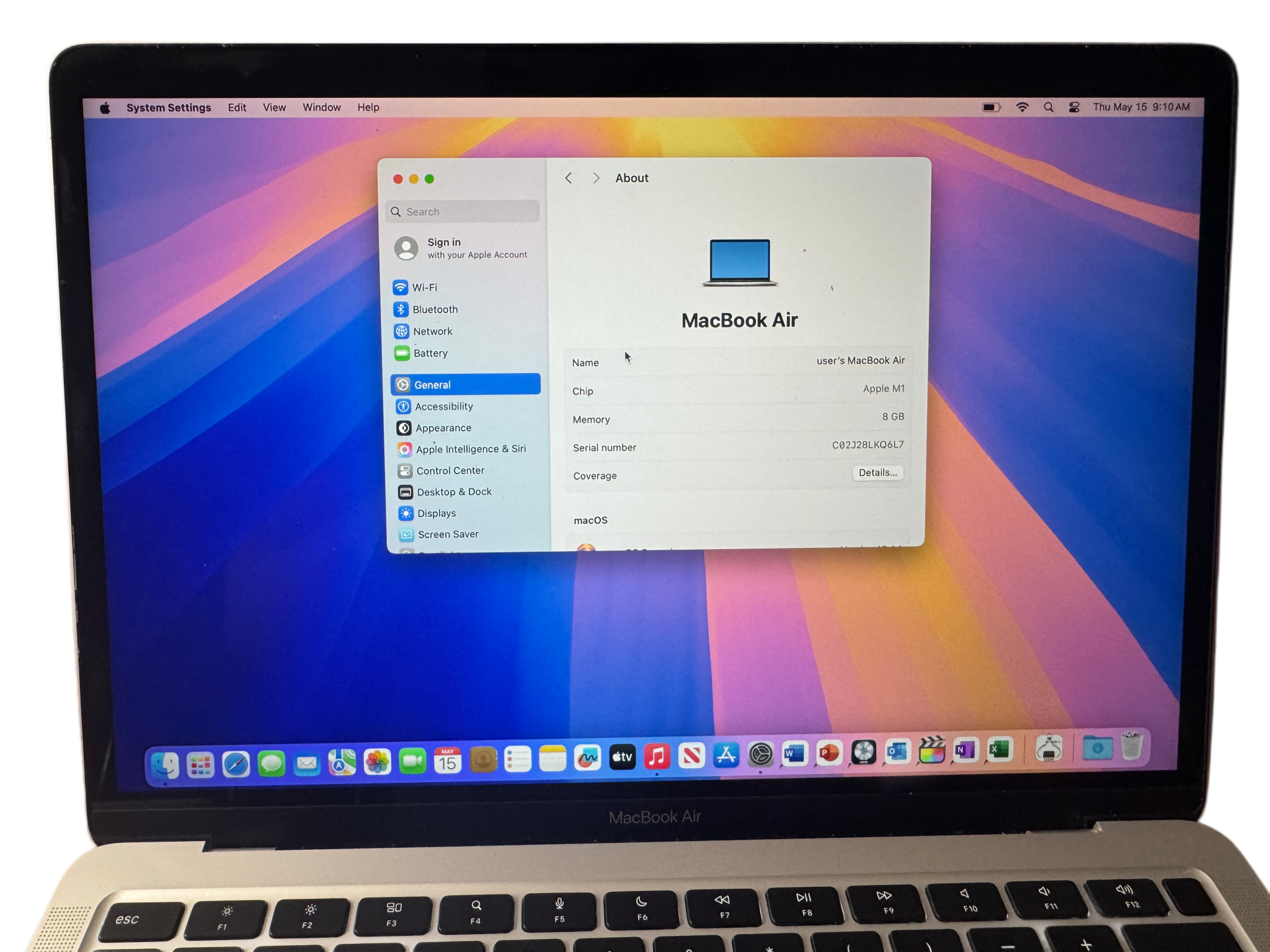1270x952 pixels.
Task: Click the Search field in System Settings
Action: [x=463, y=211]
